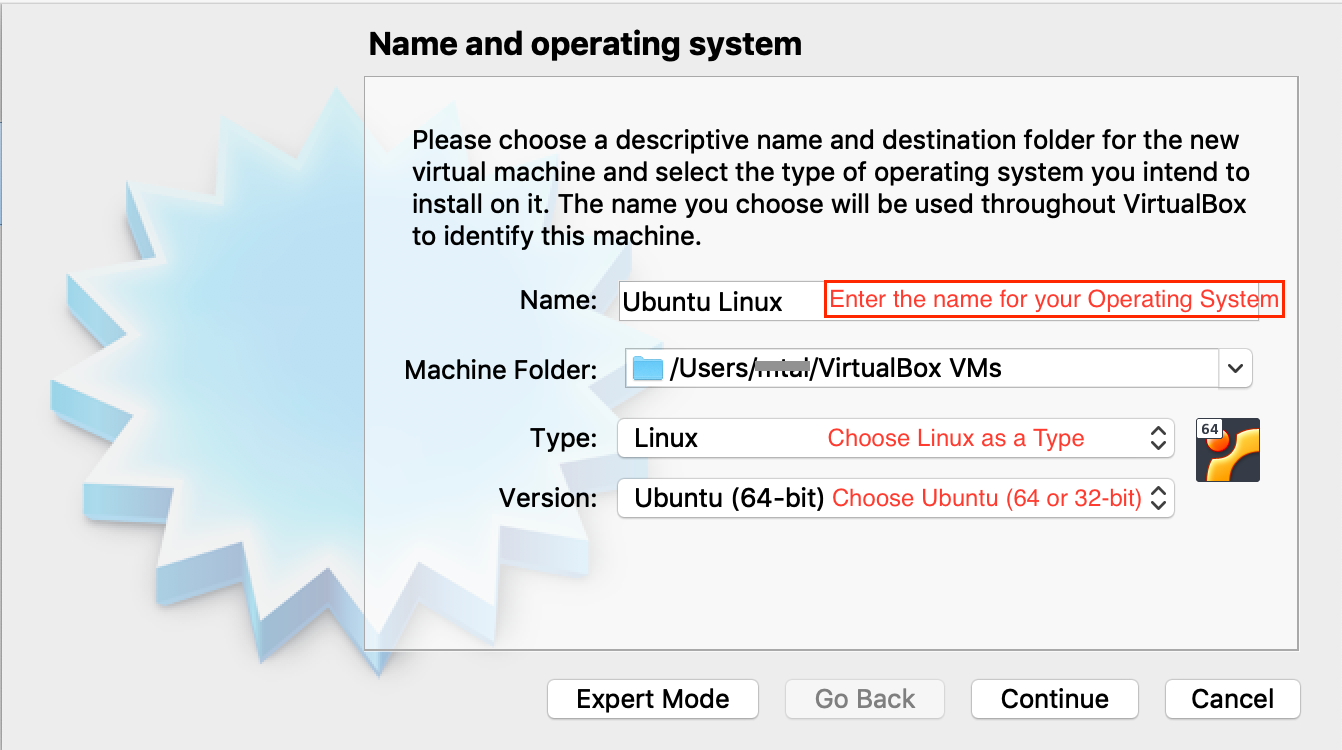Cancel the virtual machine creation
Image resolution: width=1342 pixels, height=750 pixels.
tap(1232, 699)
